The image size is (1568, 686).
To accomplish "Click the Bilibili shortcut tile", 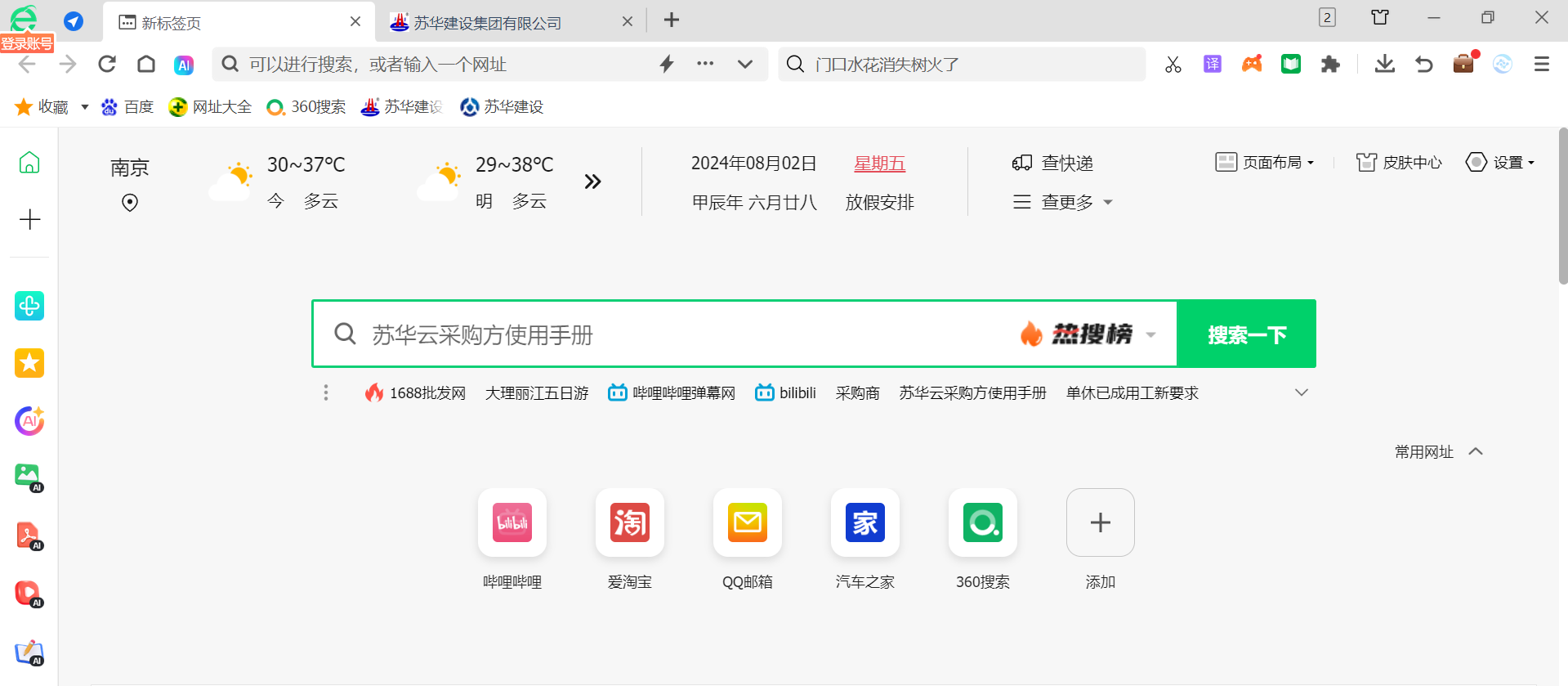I will pyautogui.click(x=512, y=522).
